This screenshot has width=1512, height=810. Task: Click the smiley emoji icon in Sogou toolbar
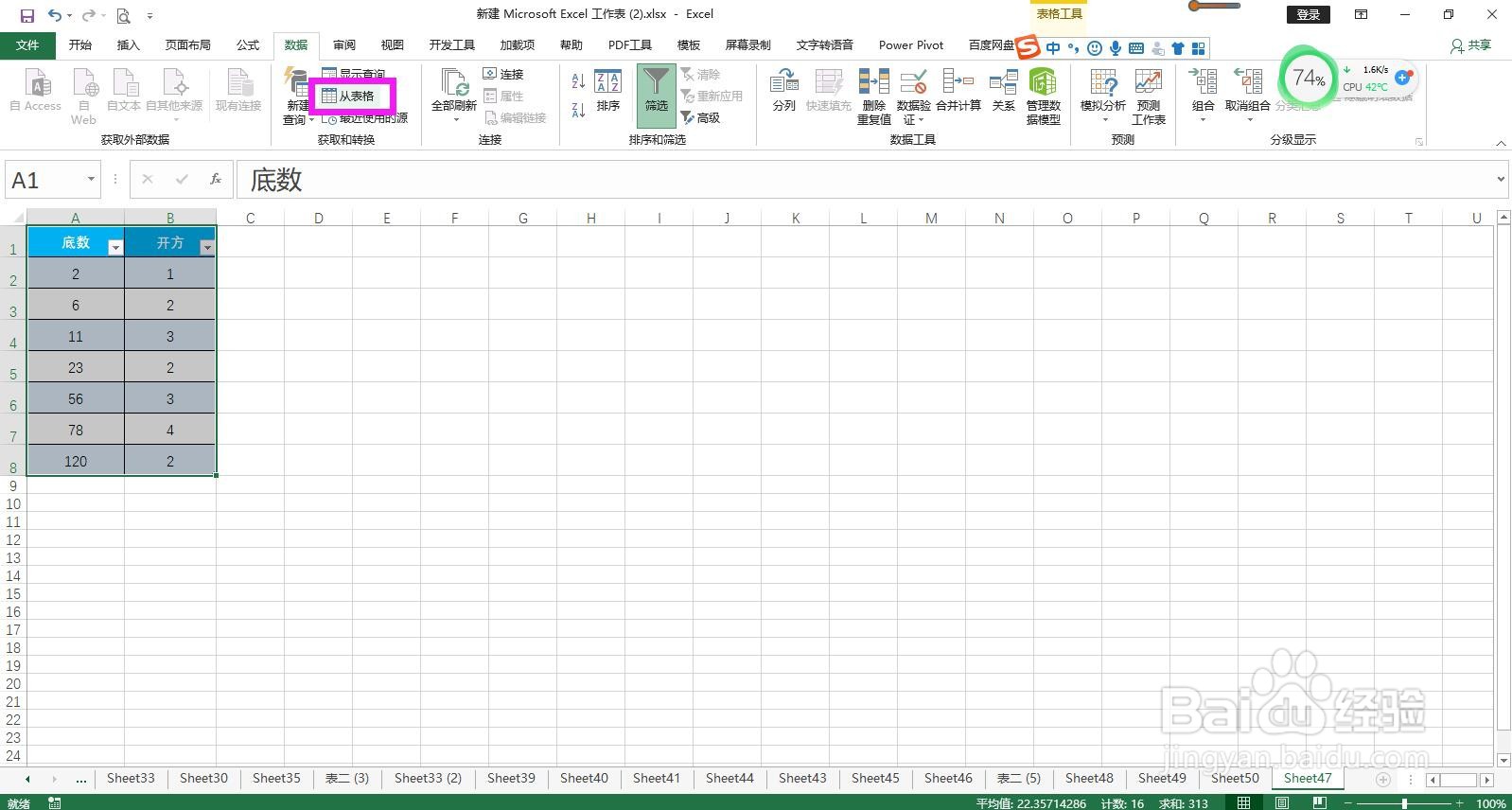1095,47
